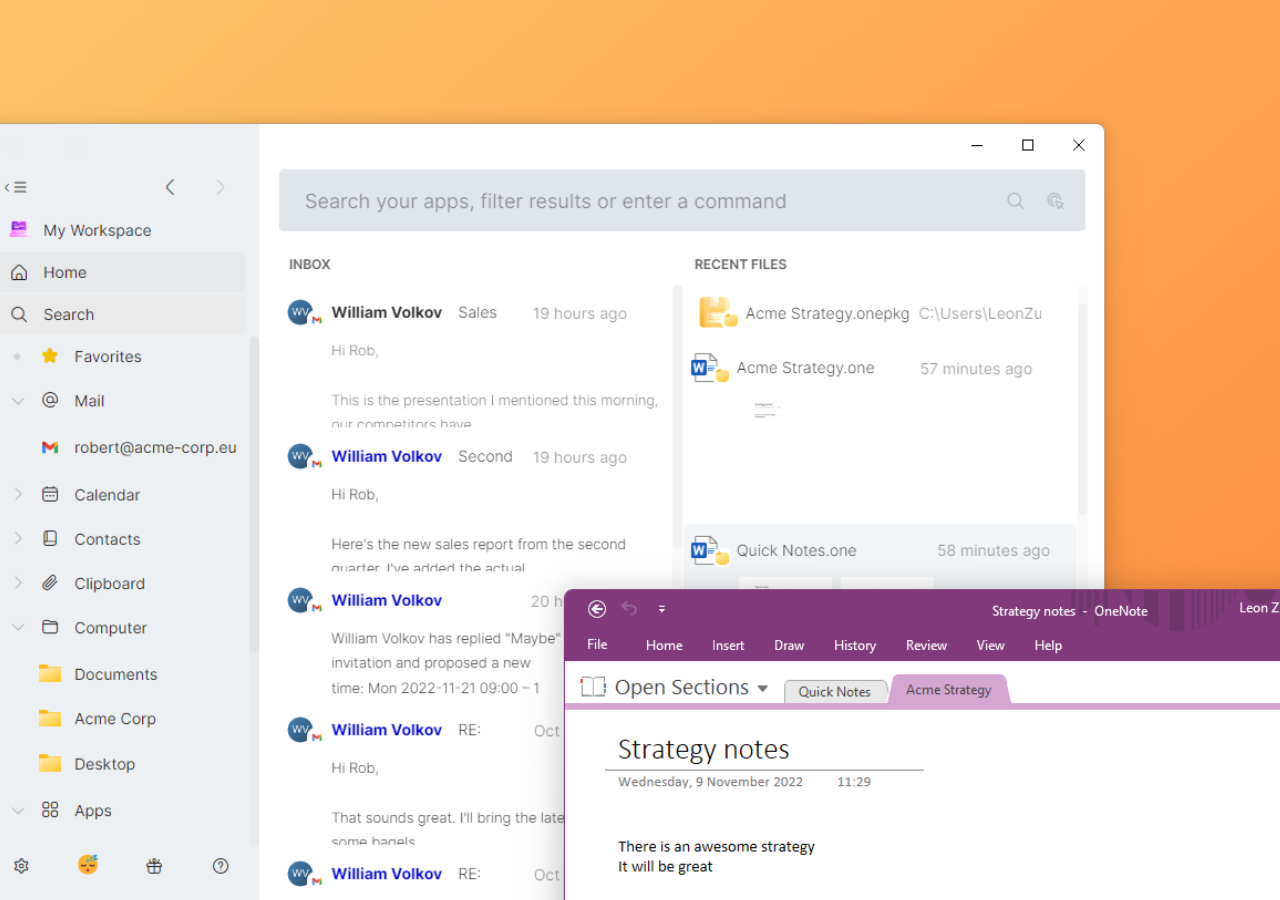Click the sidebar vertical scrollbar
The width and height of the screenshot is (1280, 900).
coord(254,495)
